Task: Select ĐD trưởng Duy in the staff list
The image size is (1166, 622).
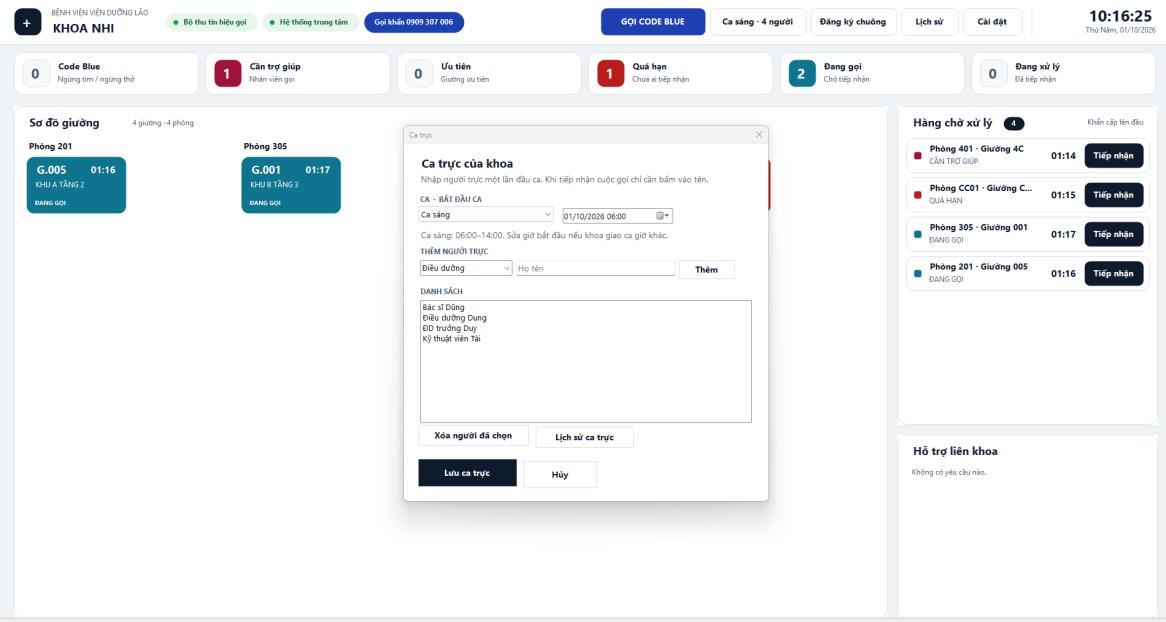Action: tap(450, 328)
